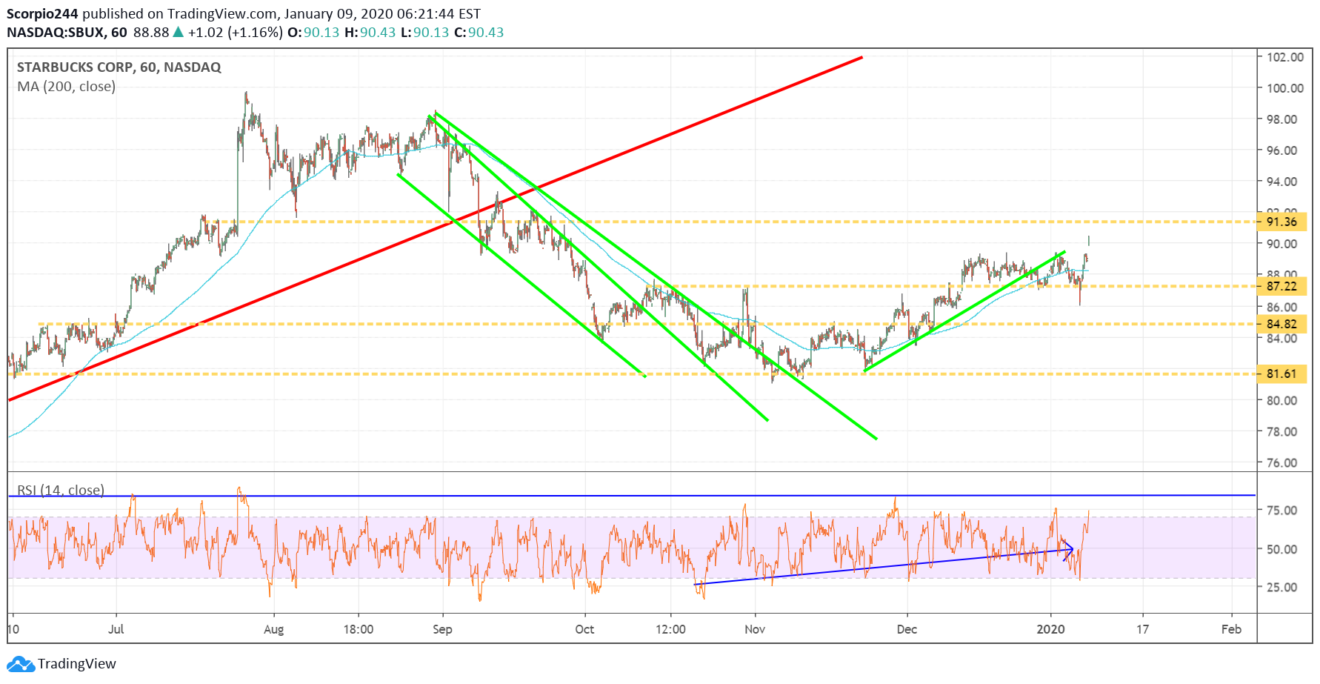Image resolution: width=1320 pixels, height=684 pixels.
Task: Click the 12:00 label on time axis
Action: [x=671, y=630]
